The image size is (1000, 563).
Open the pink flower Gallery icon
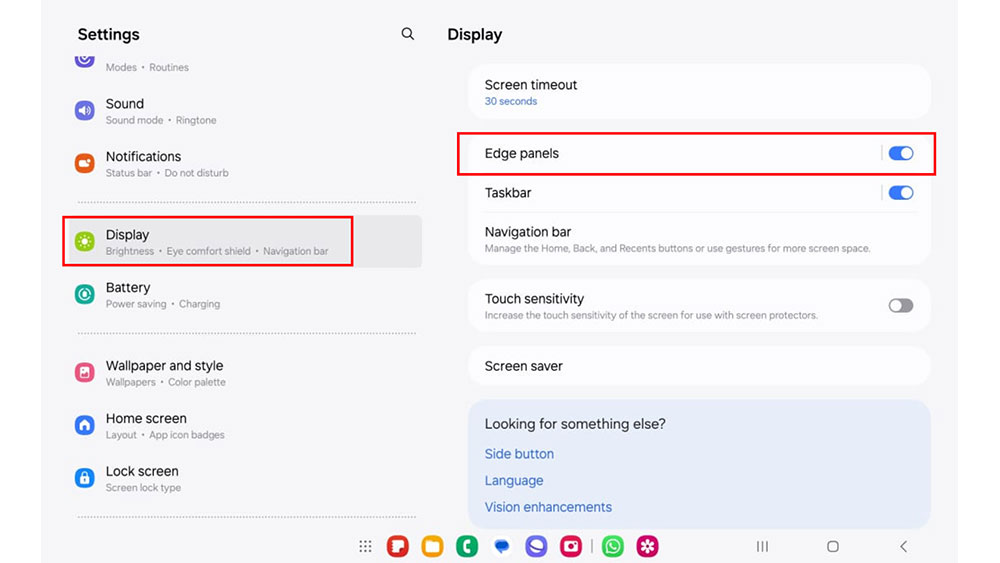click(647, 546)
